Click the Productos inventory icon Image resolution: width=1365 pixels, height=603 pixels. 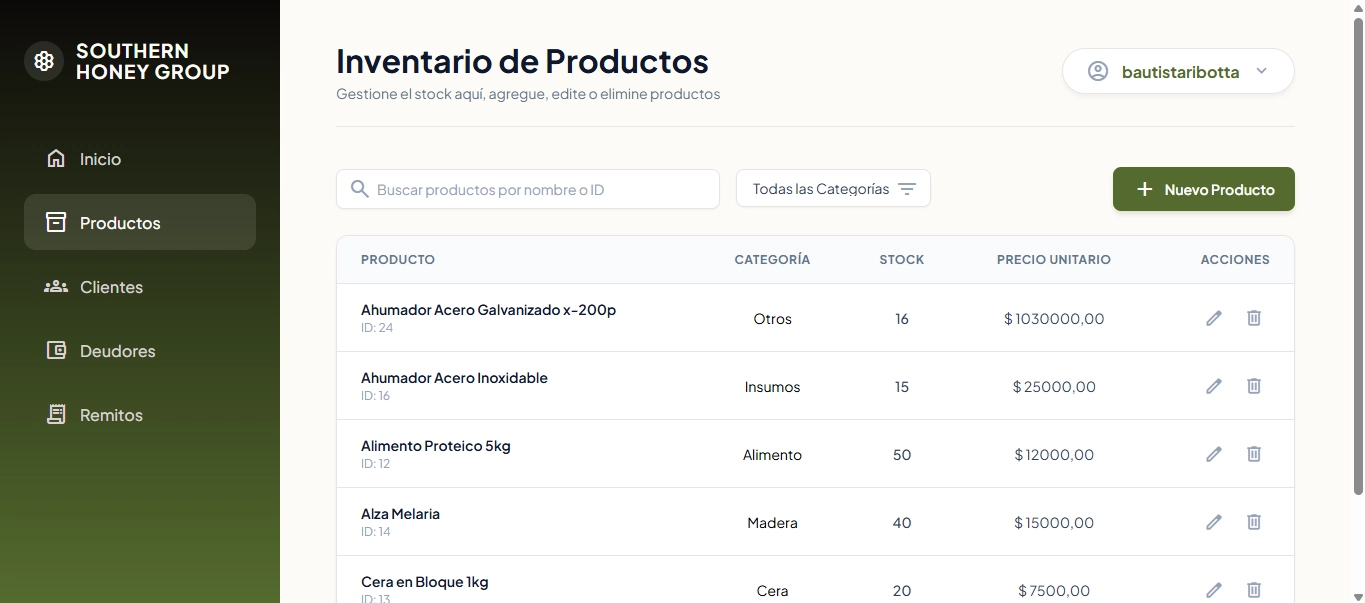(x=54, y=222)
